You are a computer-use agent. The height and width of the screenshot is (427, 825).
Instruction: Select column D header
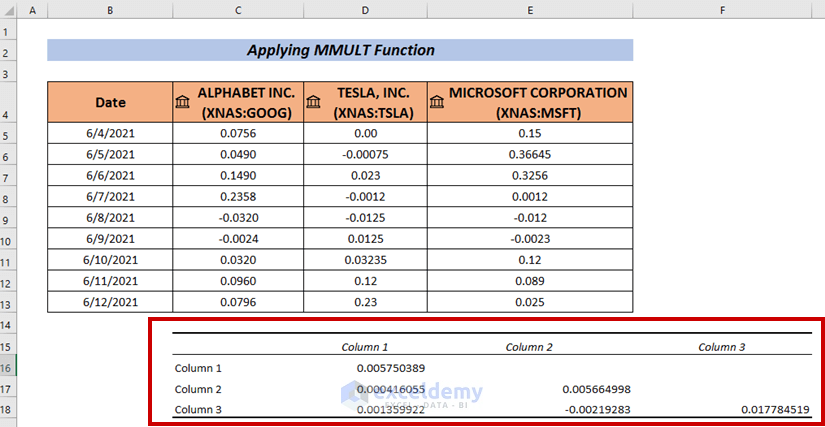coord(365,10)
